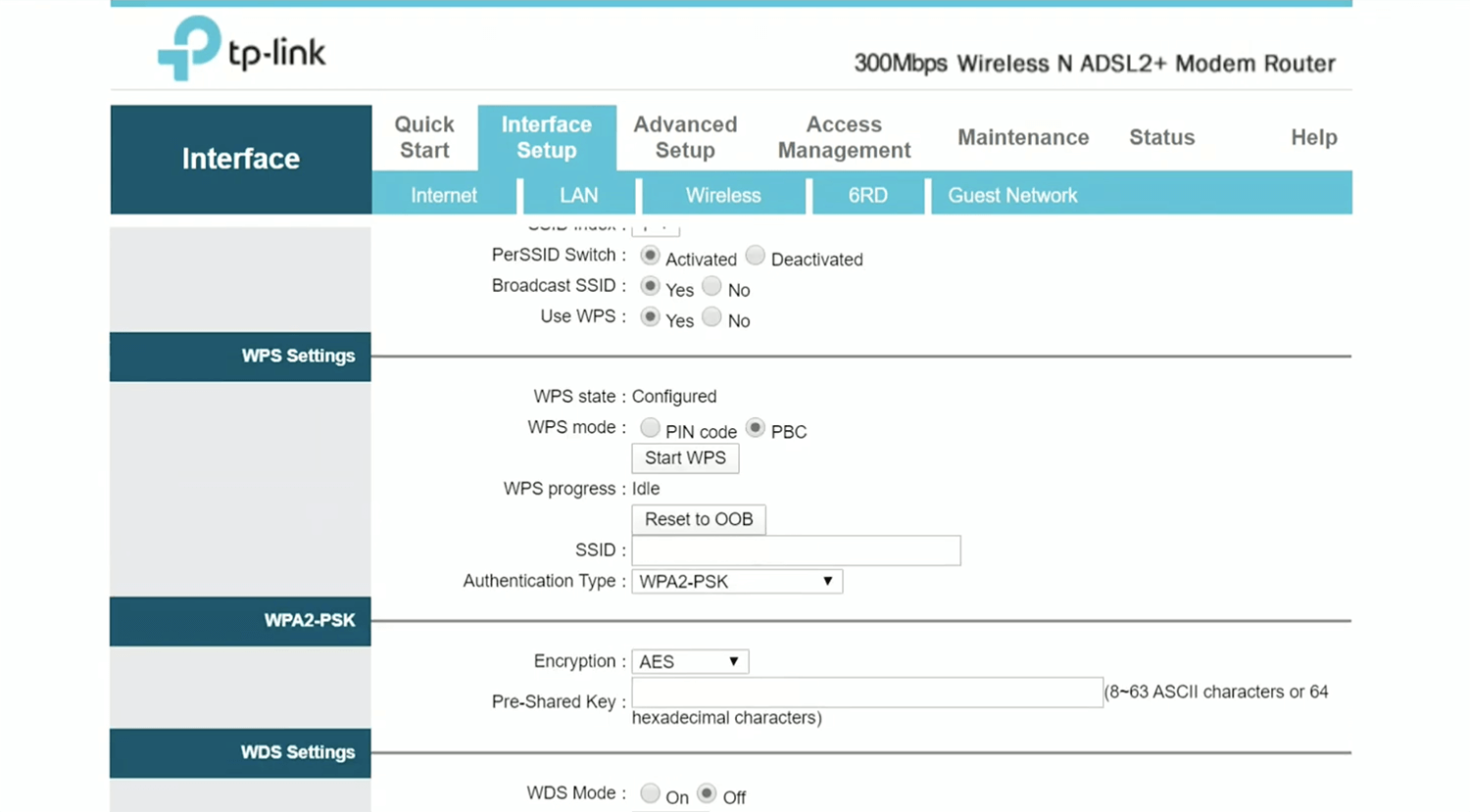Select the Internet sub-tab

coord(444,195)
